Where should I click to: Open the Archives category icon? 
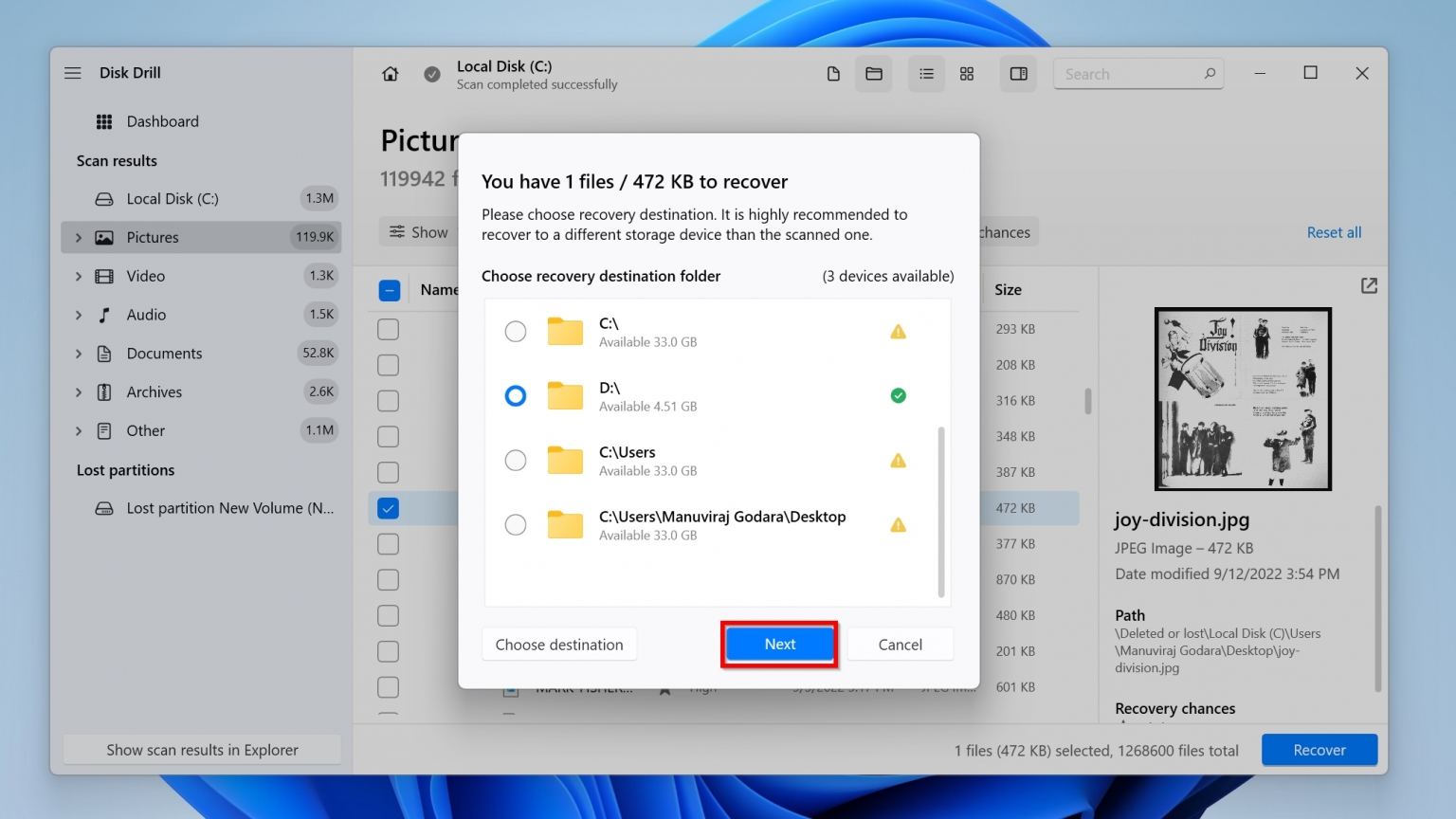click(x=103, y=391)
